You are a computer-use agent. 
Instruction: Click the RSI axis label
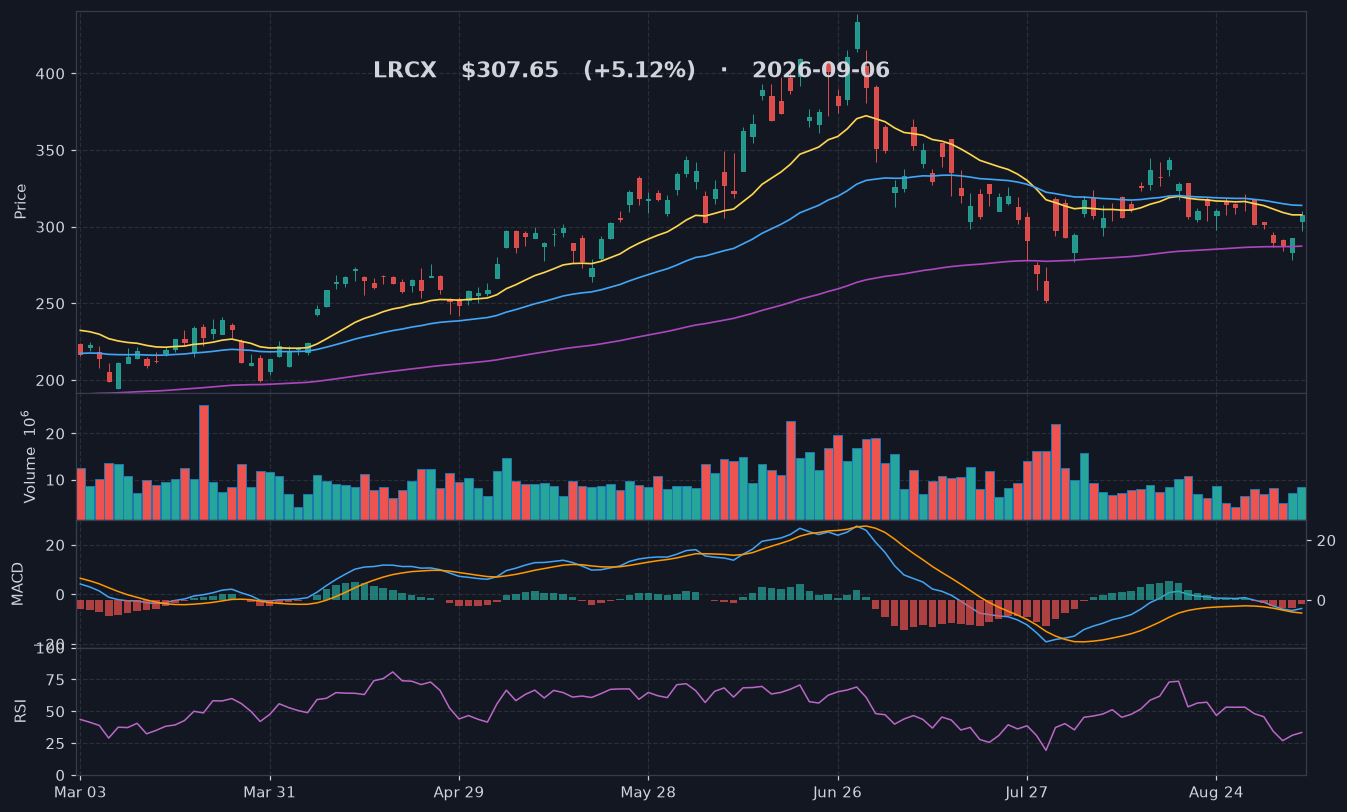(21, 711)
